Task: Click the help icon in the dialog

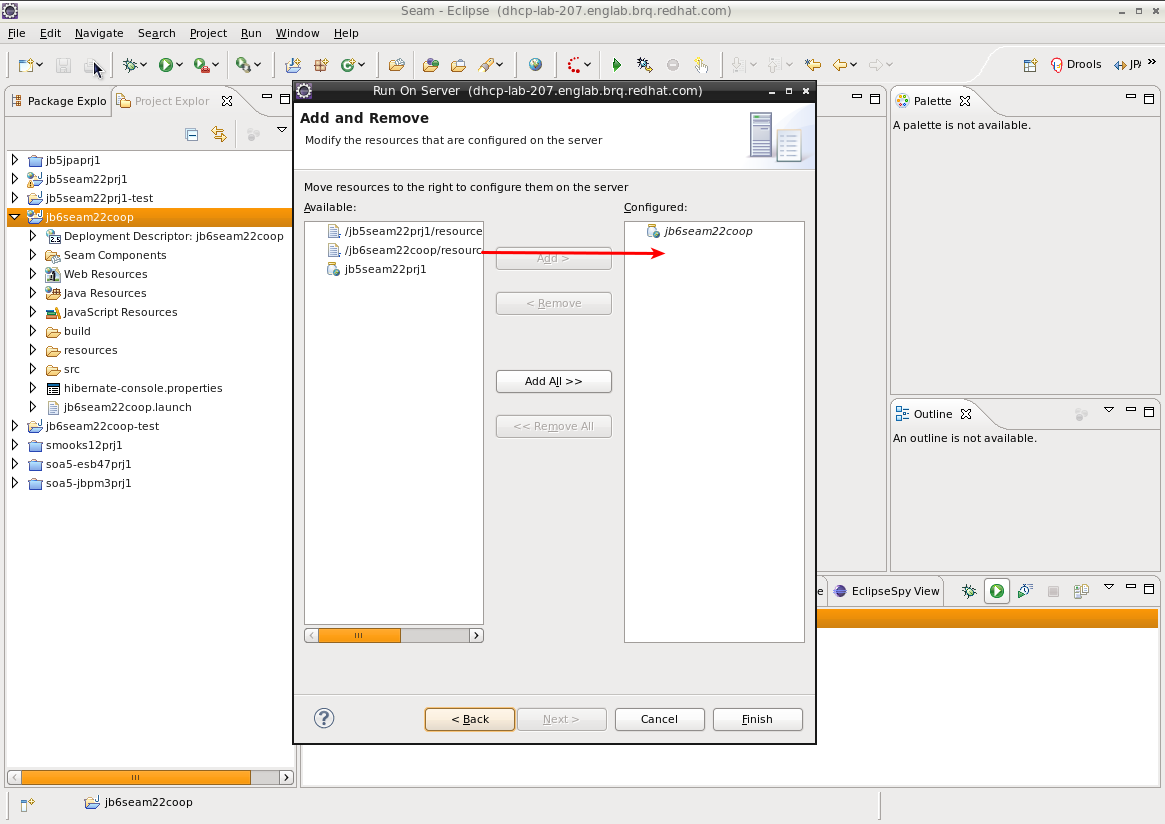Action: (324, 718)
